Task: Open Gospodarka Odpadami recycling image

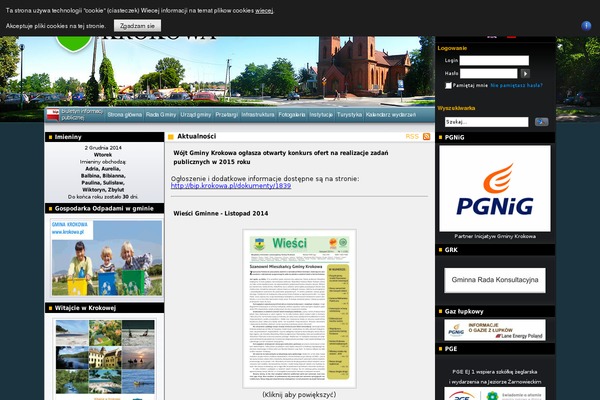Action: (107, 258)
